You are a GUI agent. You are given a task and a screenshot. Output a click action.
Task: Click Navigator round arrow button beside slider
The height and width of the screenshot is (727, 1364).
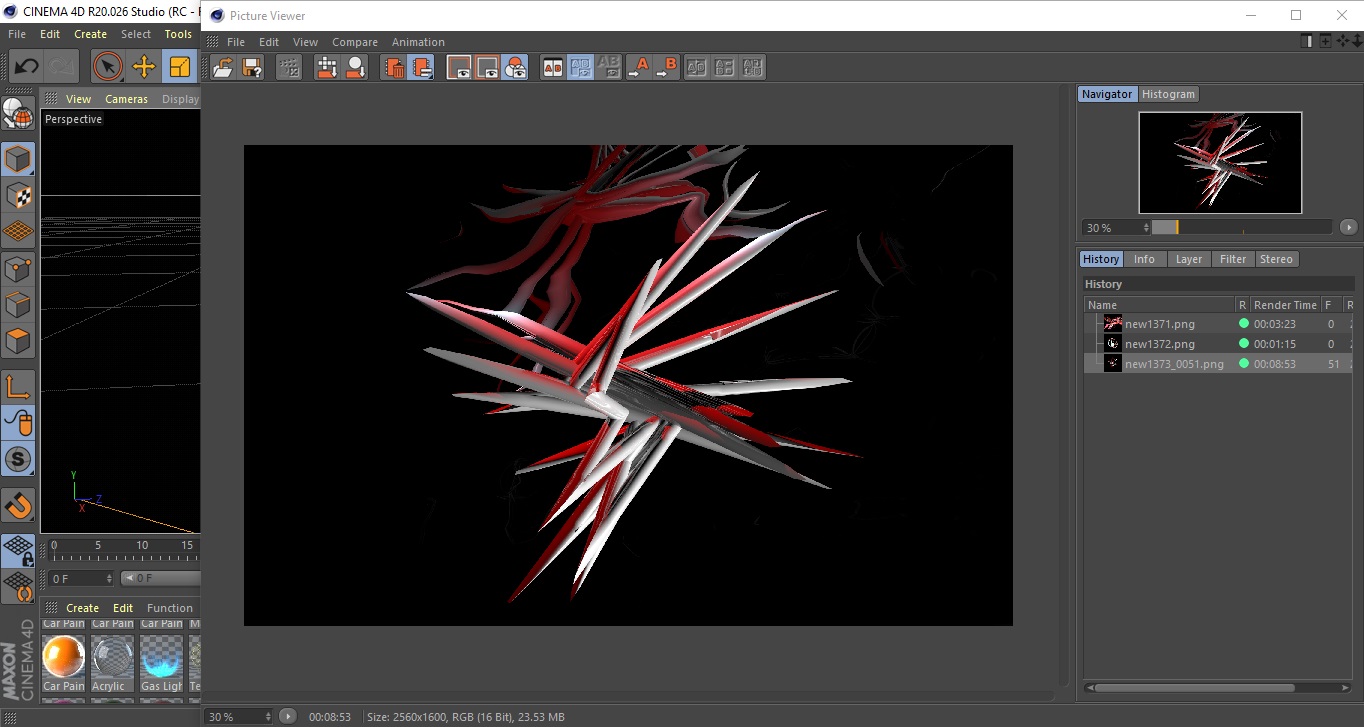pos(1348,227)
